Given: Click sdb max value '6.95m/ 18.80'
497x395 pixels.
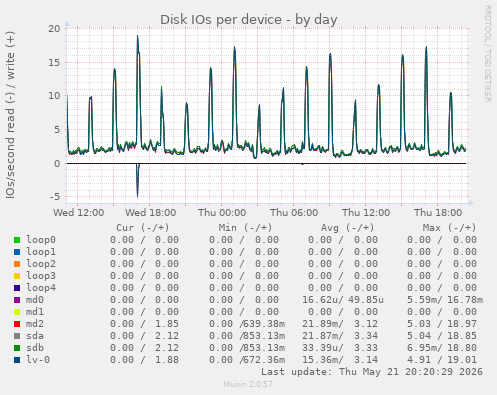Looking at the screenshot, I should coord(442,348).
